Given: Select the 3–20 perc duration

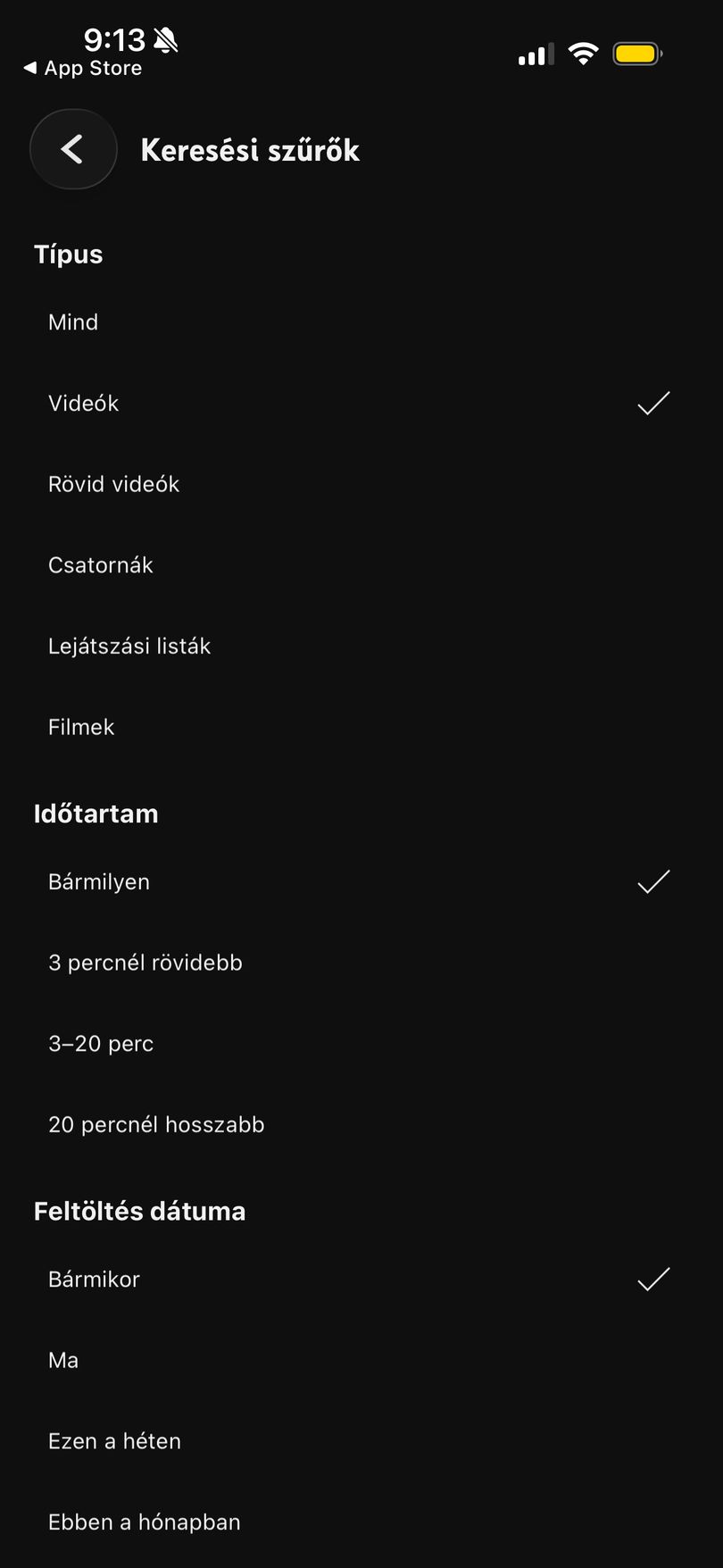Looking at the screenshot, I should (361, 1044).
